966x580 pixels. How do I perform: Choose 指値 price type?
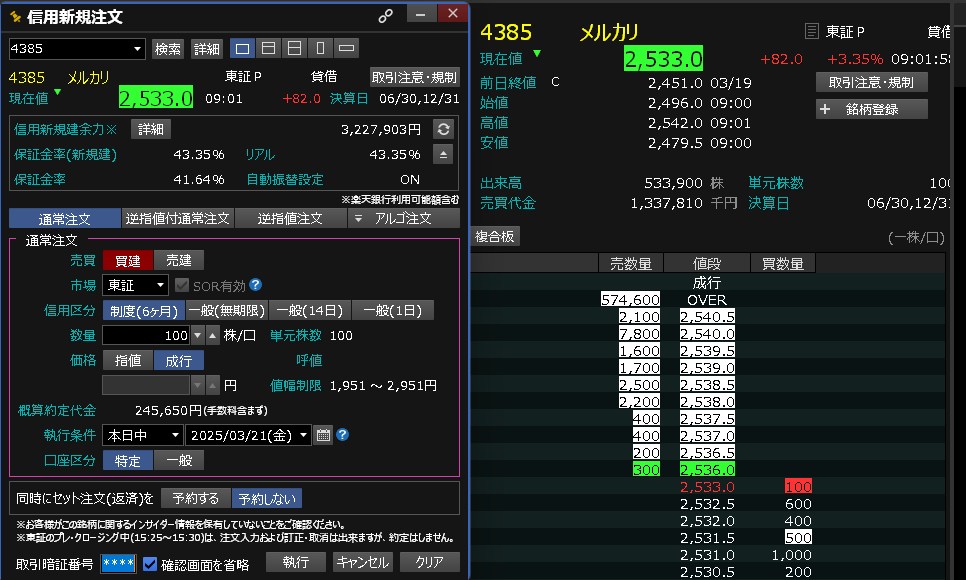click(x=128, y=360)
